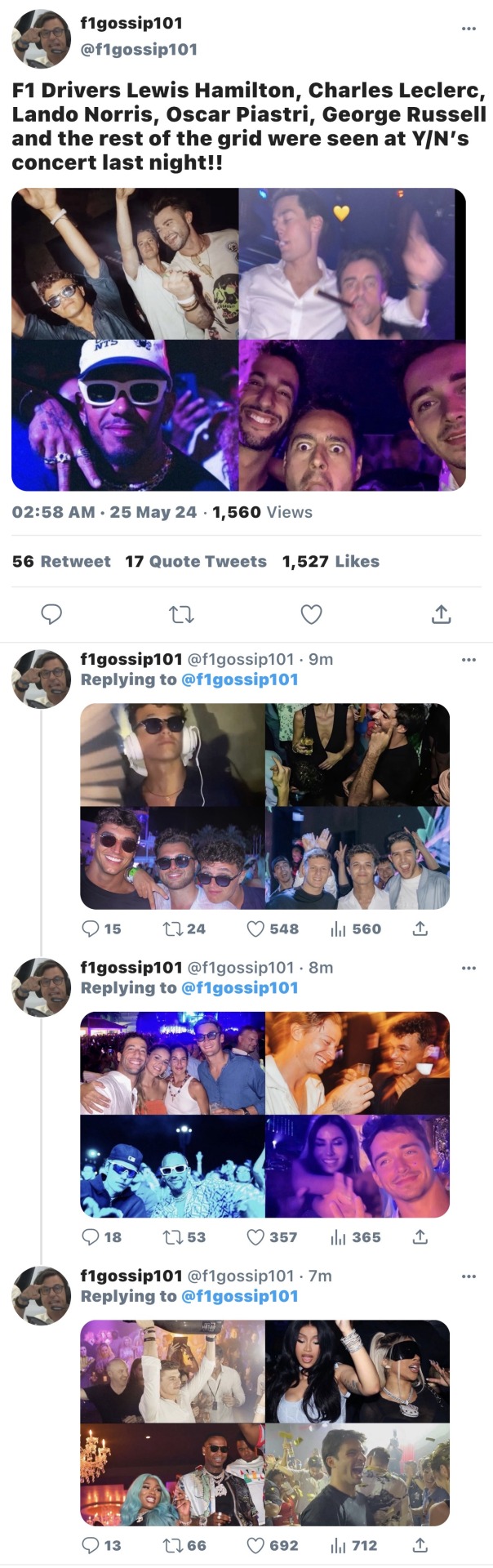Screen dimensions: 493x1568
Task: Click the @f1gossip101 mention in the first reply
Action: click(x=240, y=679)
